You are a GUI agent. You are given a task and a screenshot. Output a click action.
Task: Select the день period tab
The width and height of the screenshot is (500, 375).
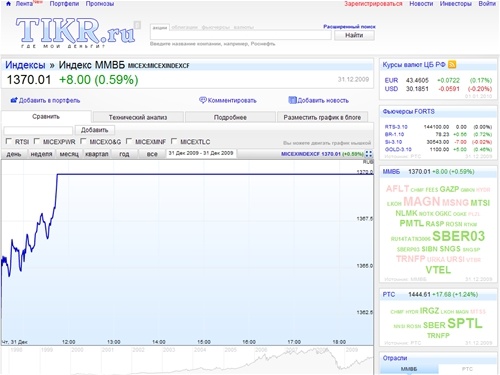tap(14, 154)
